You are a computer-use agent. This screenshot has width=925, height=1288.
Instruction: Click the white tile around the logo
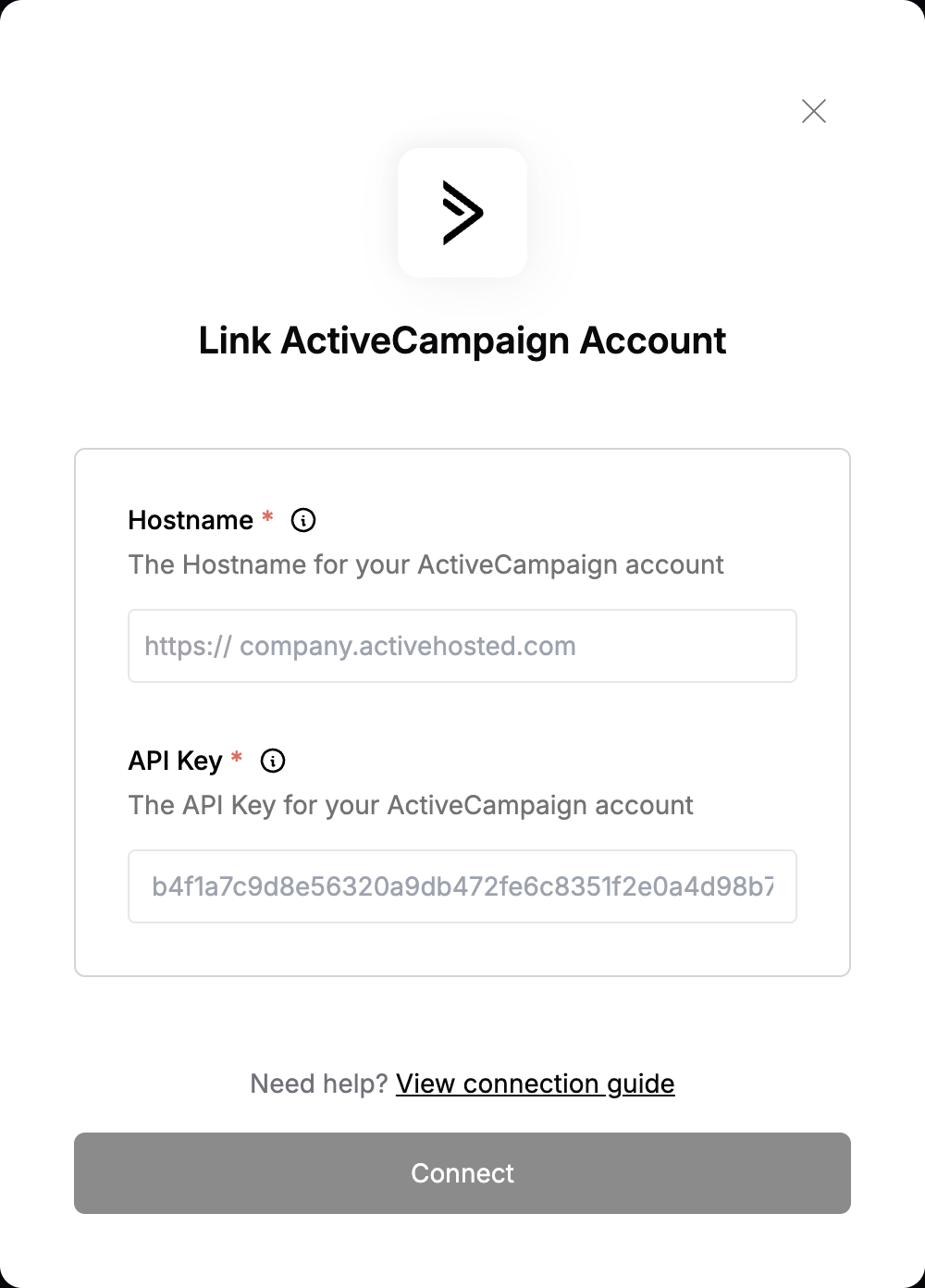pyautogui.click(x=462, y=213)
